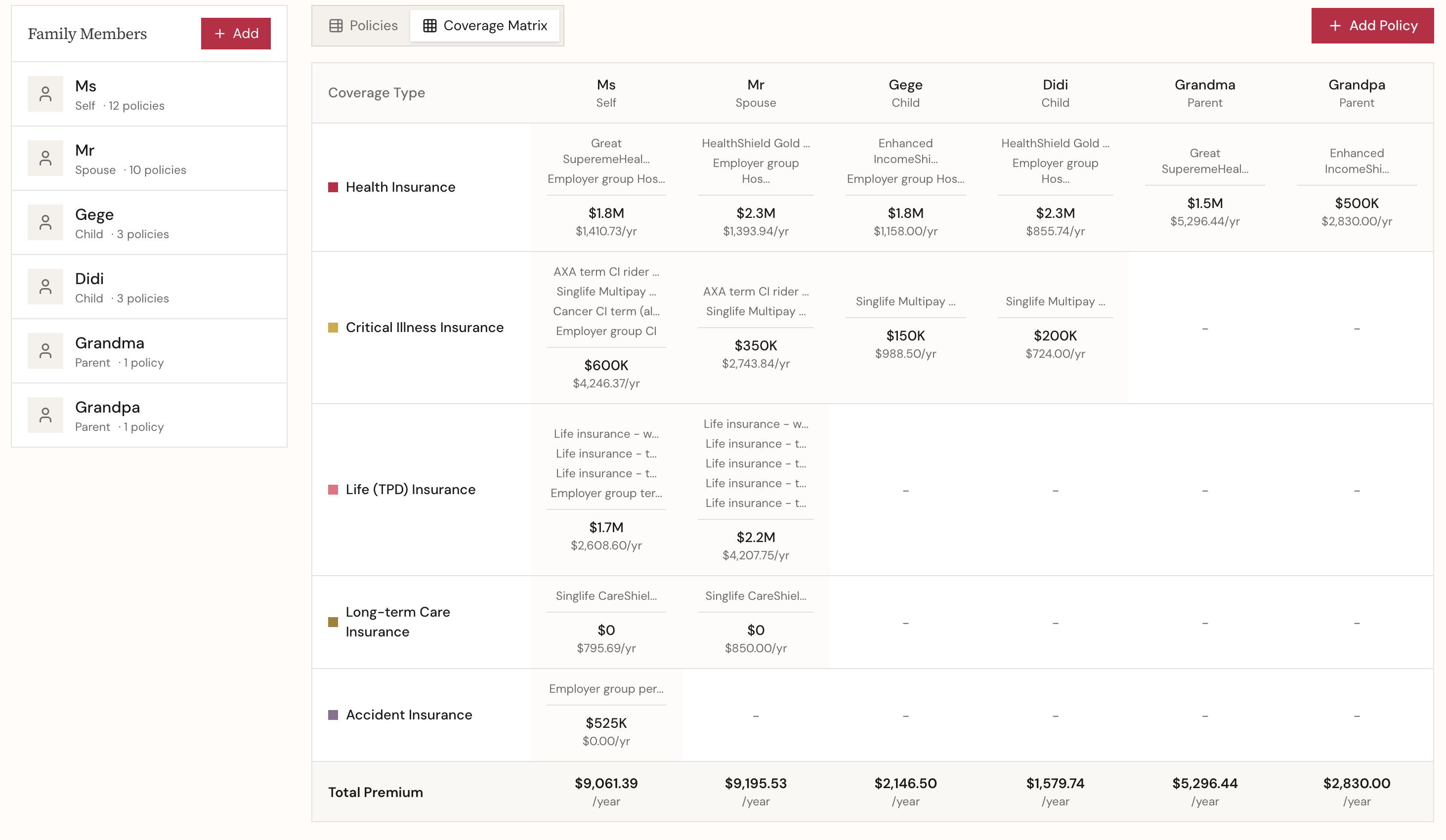Click the Coverage Matrix grid icon

tap(430, 26)
